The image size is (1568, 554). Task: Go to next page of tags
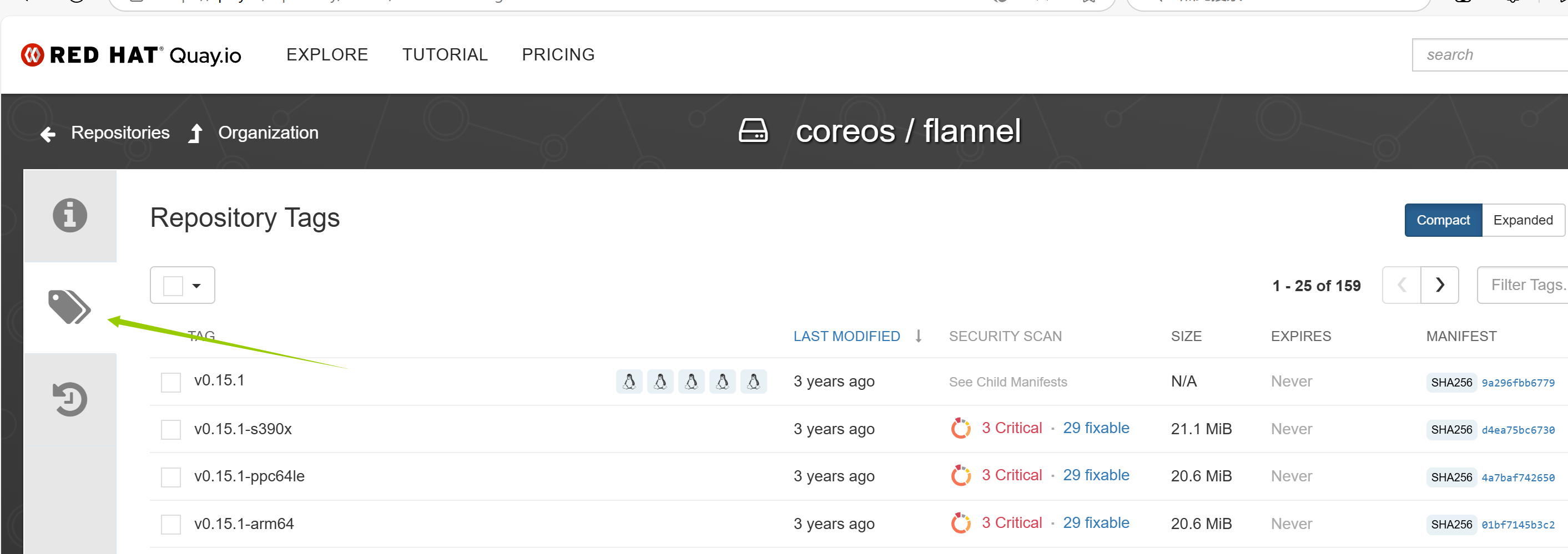click(1440, 284)
